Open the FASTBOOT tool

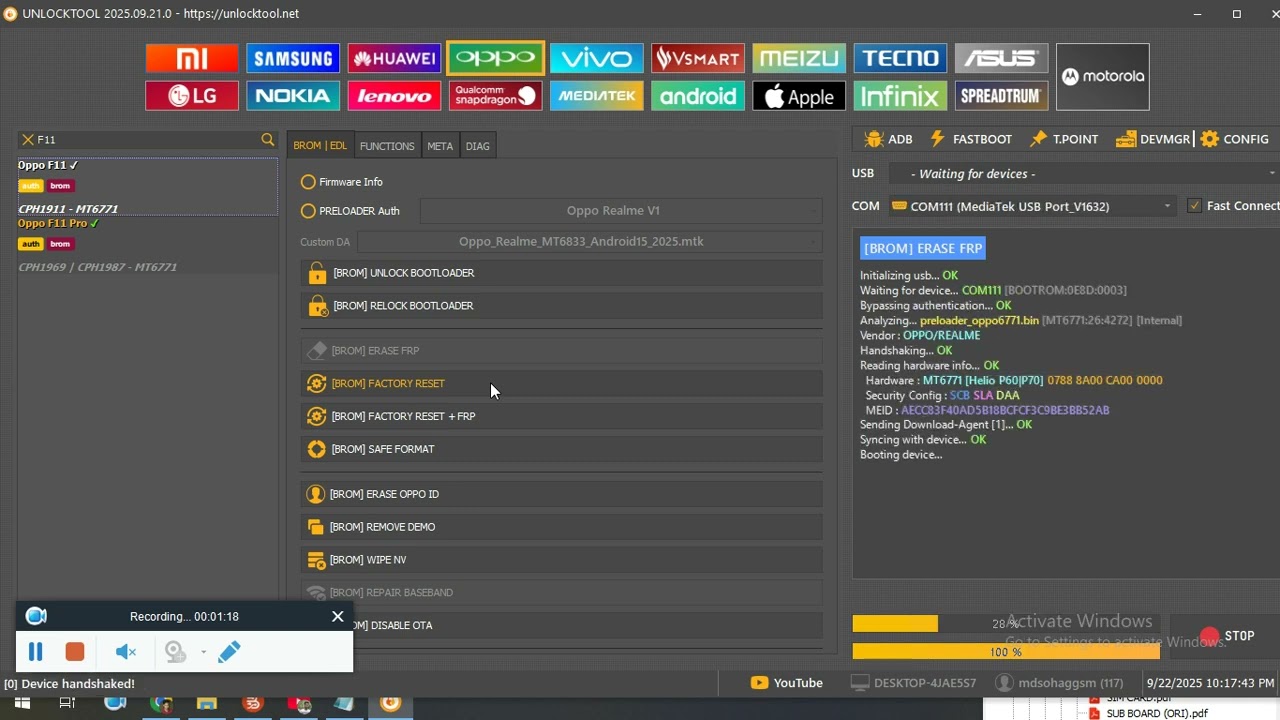(970, 139)
